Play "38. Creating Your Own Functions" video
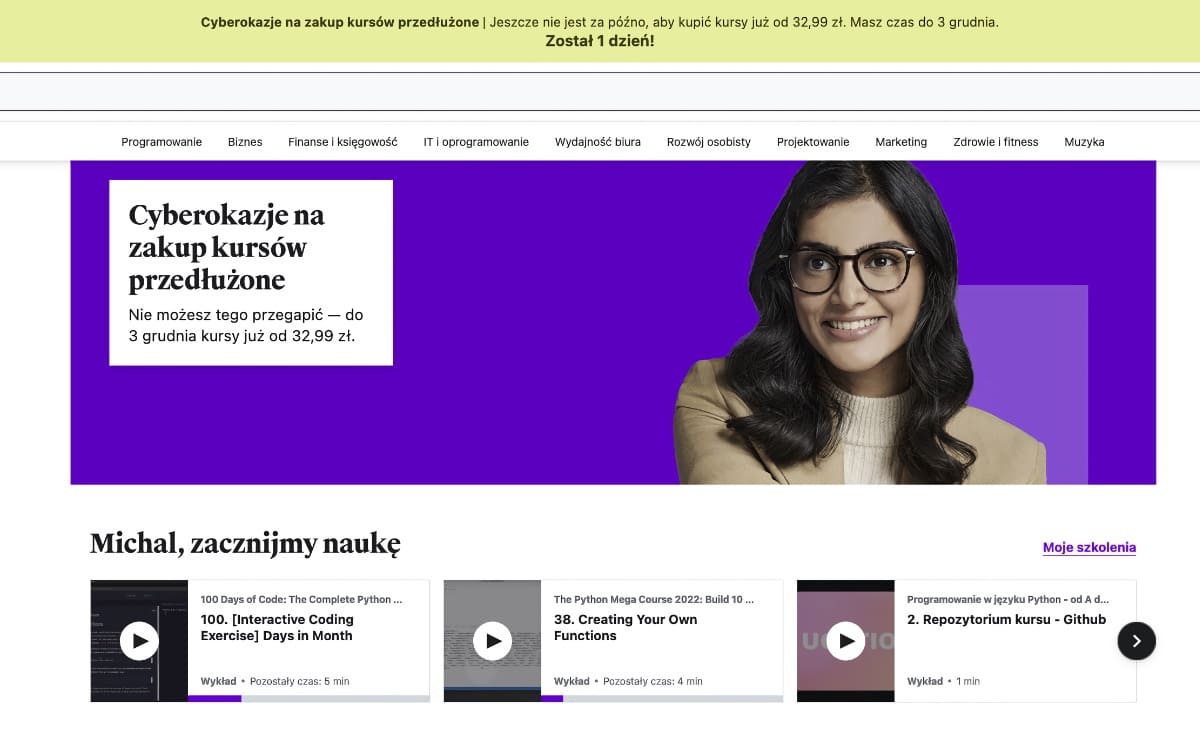Screen dimensions: 1200x731 492,640
